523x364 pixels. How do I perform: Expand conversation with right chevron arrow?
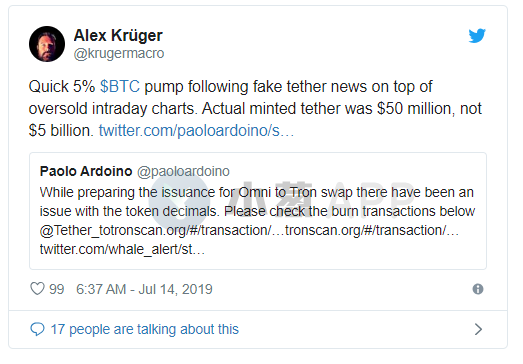pyautogui.click(x=478, y=329)
